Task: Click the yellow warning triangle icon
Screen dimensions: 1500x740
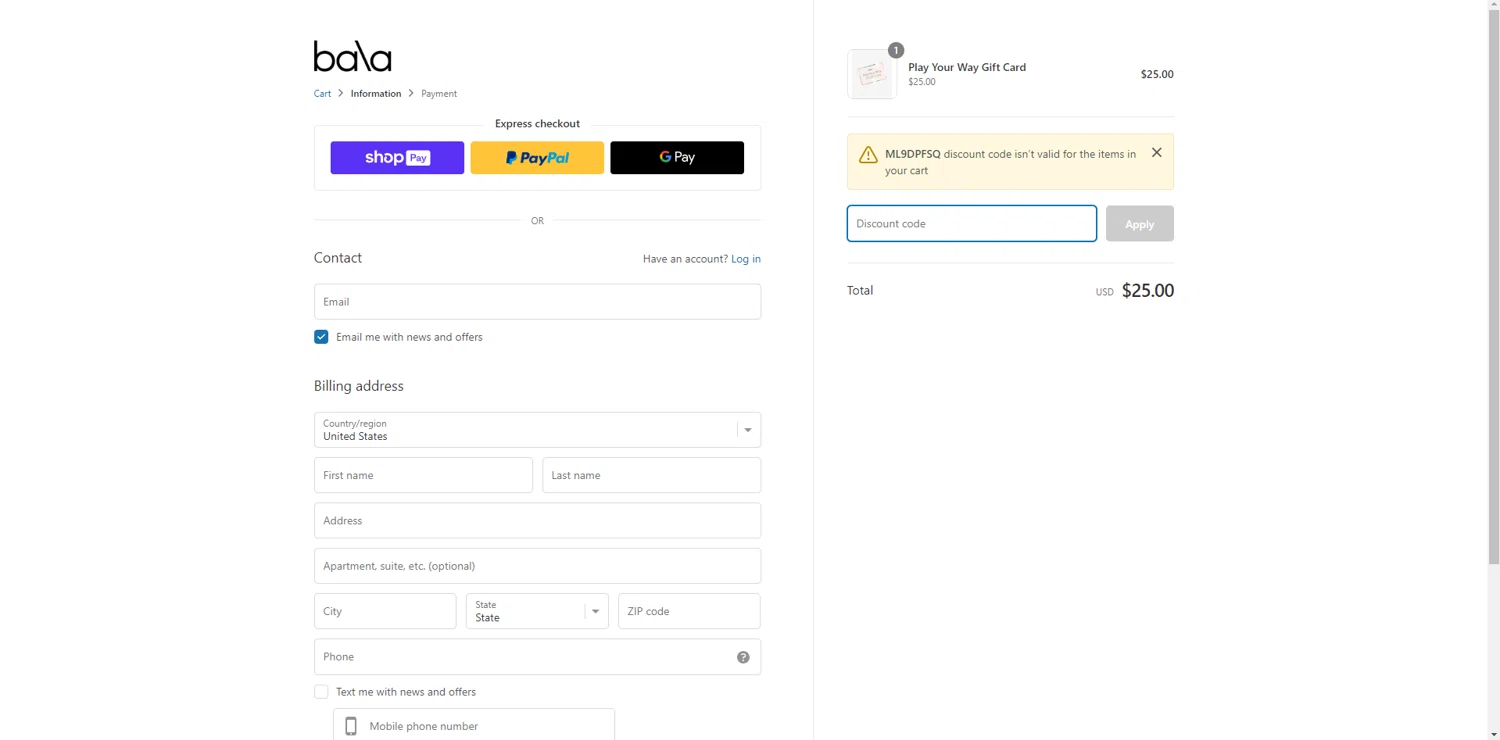Action: click(x=868, y=155)
